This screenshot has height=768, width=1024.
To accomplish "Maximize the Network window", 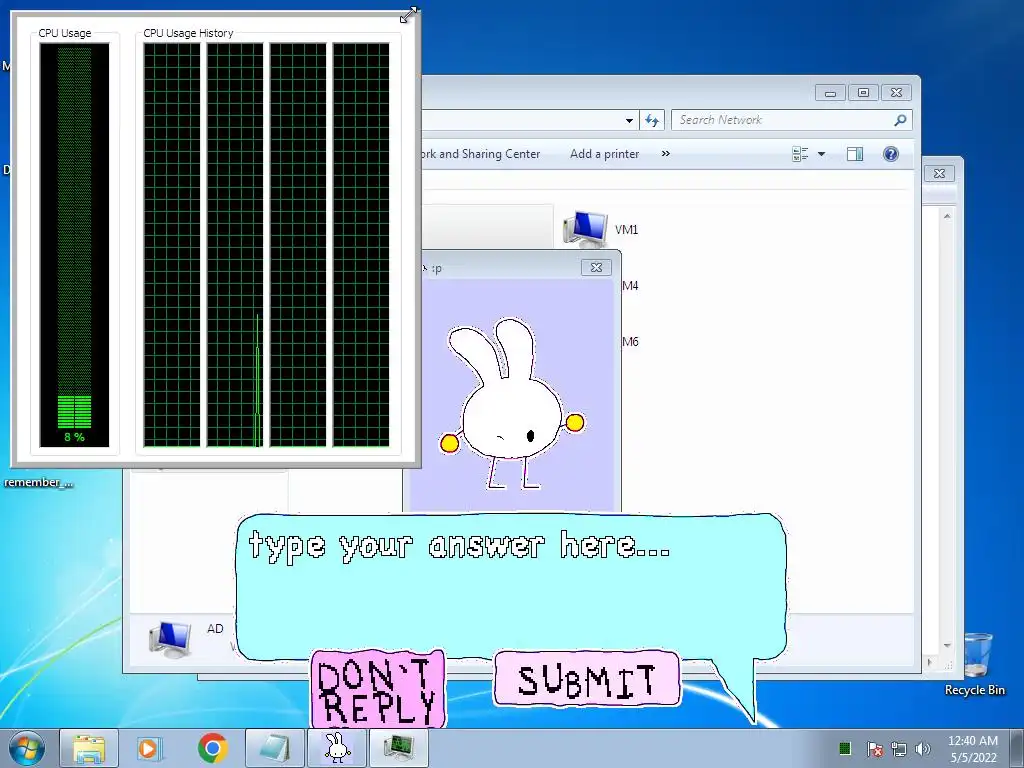I will pyautogui.click(x=863, y=93).
